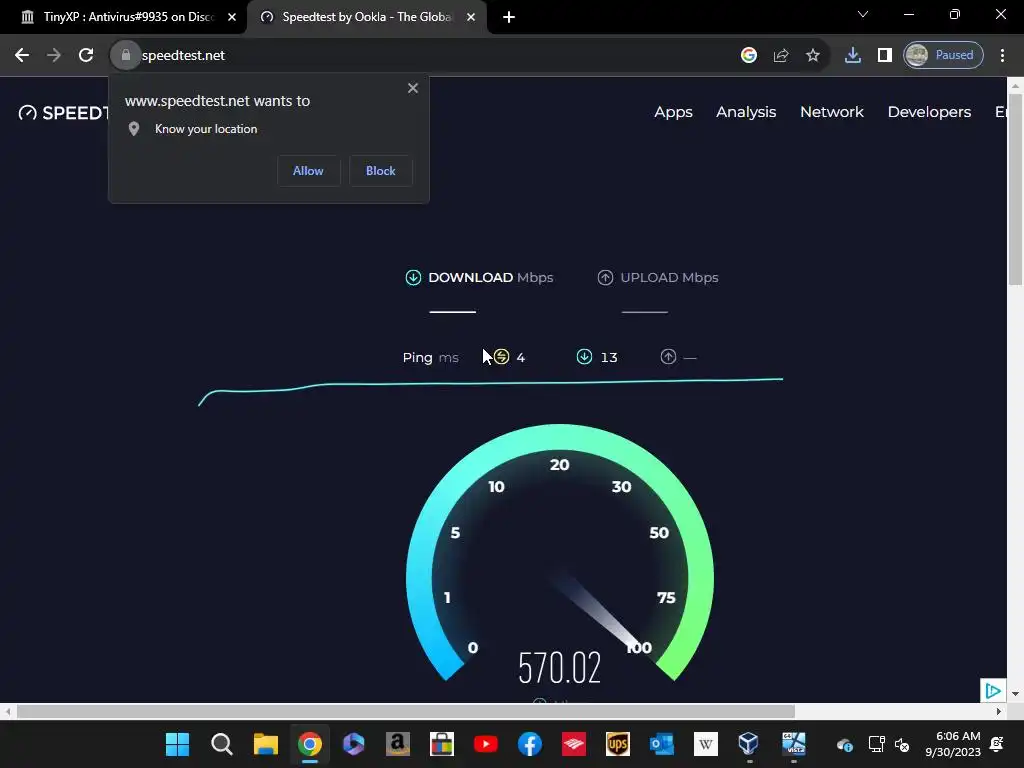
Task: Open the Windows Start menu
Action: [x=177, y=744]
